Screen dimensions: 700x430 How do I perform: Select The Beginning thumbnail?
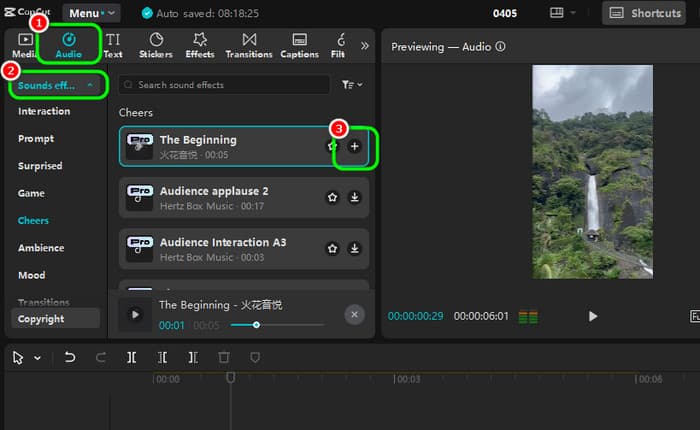(x=139, y=146)
